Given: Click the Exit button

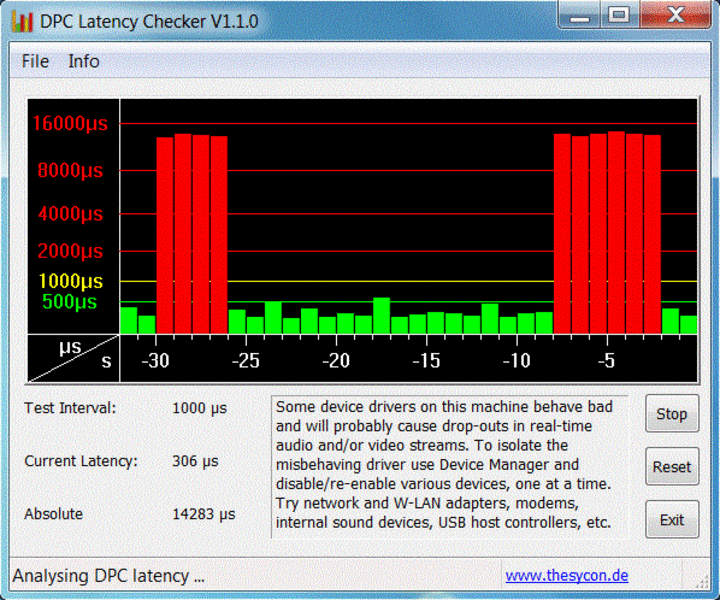Looking at the screenshot, I should (672, 520).
